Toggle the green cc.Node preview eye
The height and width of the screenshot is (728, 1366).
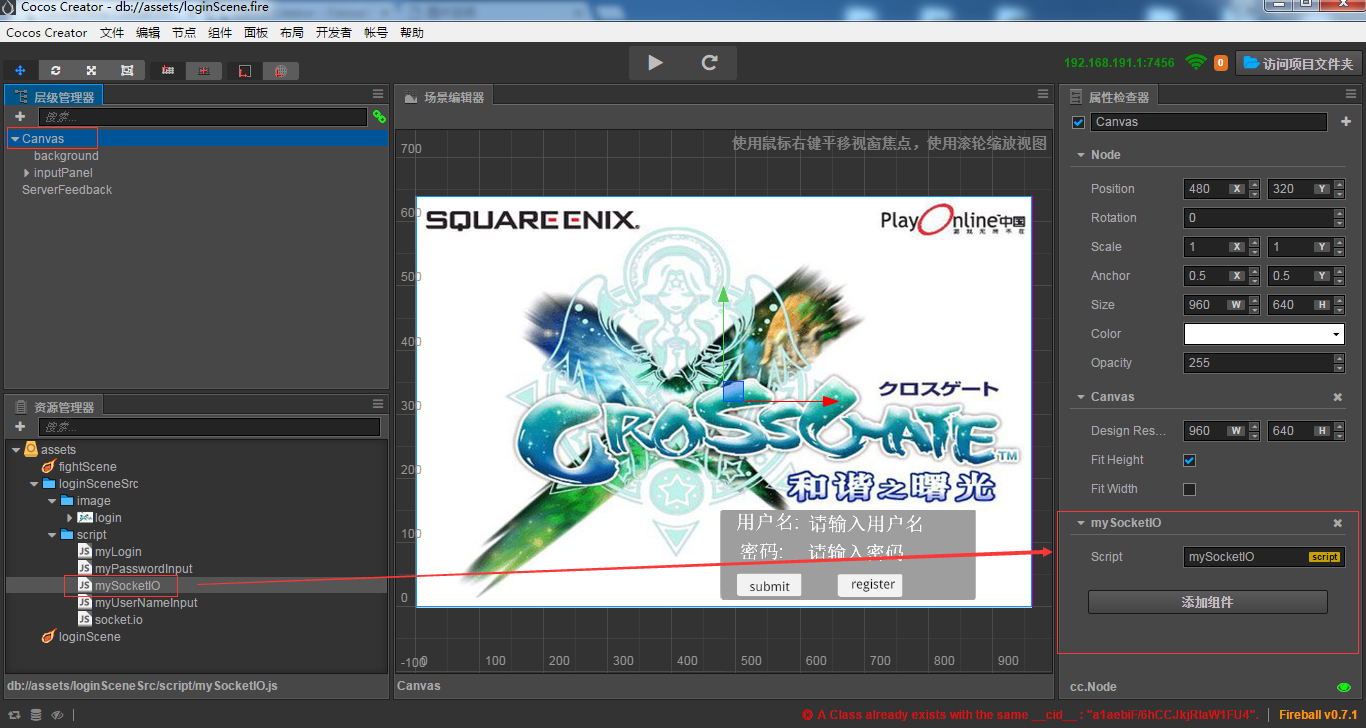coord(1344,687)
